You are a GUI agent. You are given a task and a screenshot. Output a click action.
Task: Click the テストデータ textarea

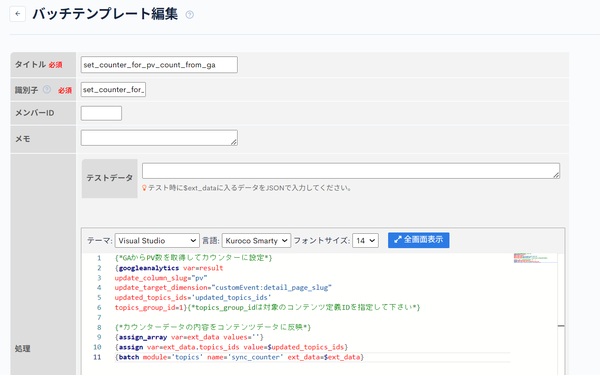tap(351, 171)
